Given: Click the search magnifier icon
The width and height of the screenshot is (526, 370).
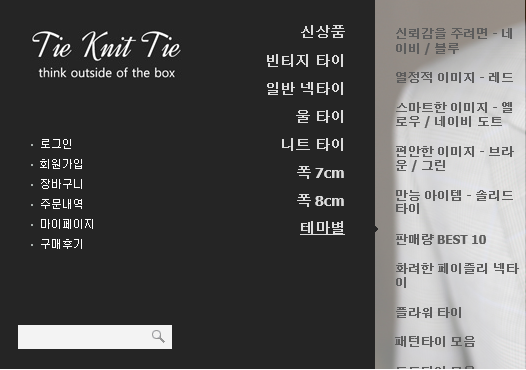Looking at the screenshot, I should (158, 336).
